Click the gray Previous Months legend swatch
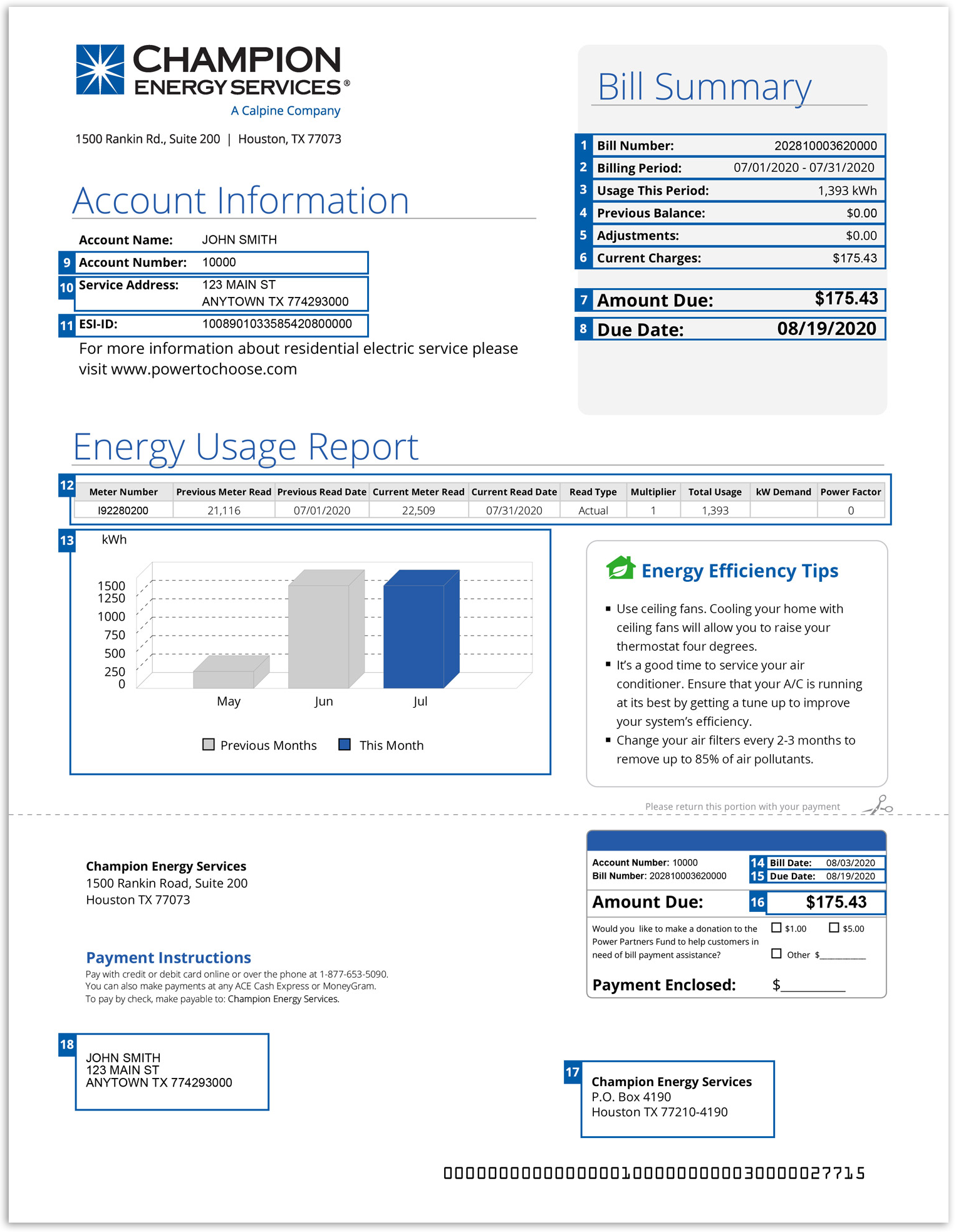The height and width of the screenshot is (1232, 956). coord(209,744)
